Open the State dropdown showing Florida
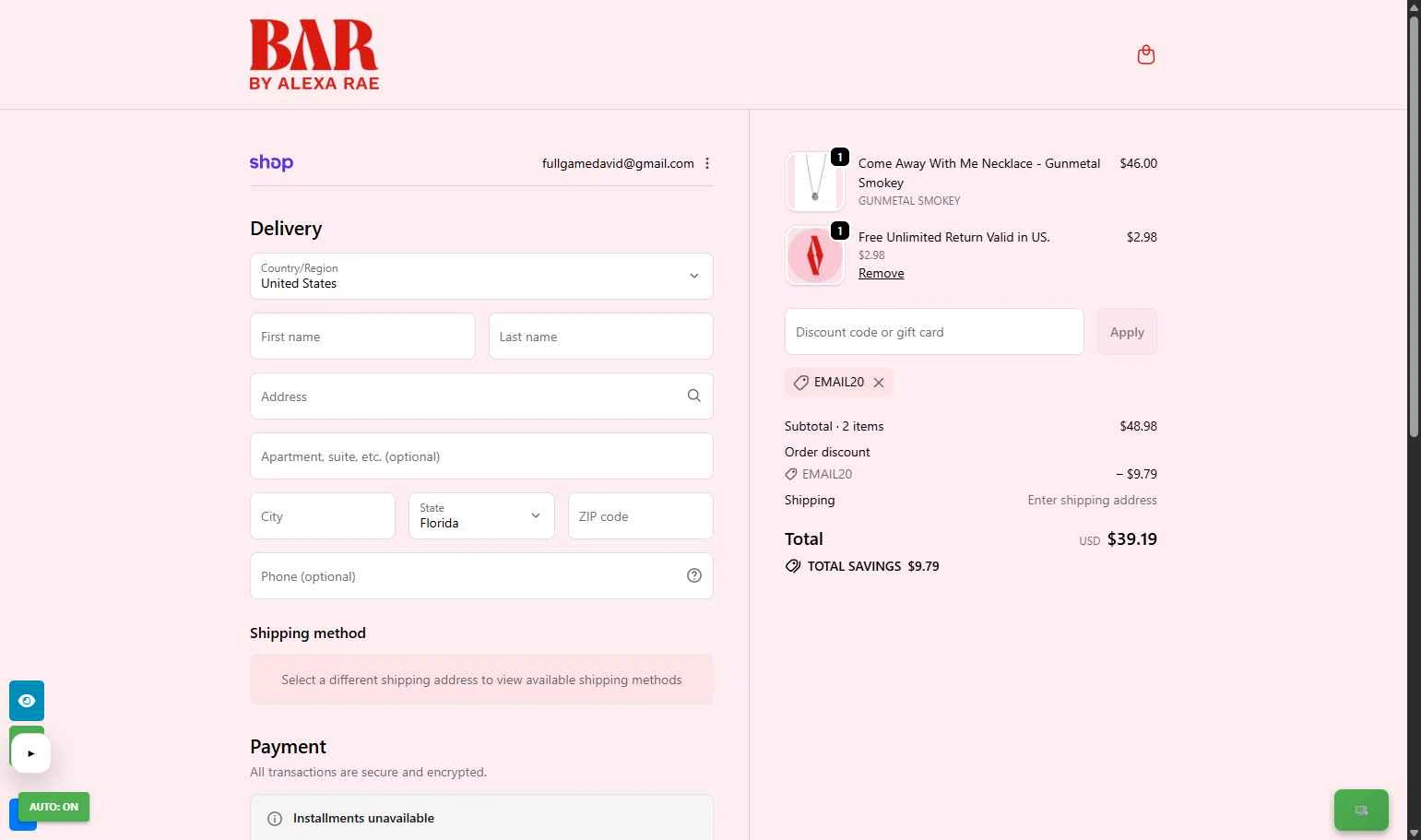Image resolution: width=1421 pixels, height=840 pixels. pos(481,515)
